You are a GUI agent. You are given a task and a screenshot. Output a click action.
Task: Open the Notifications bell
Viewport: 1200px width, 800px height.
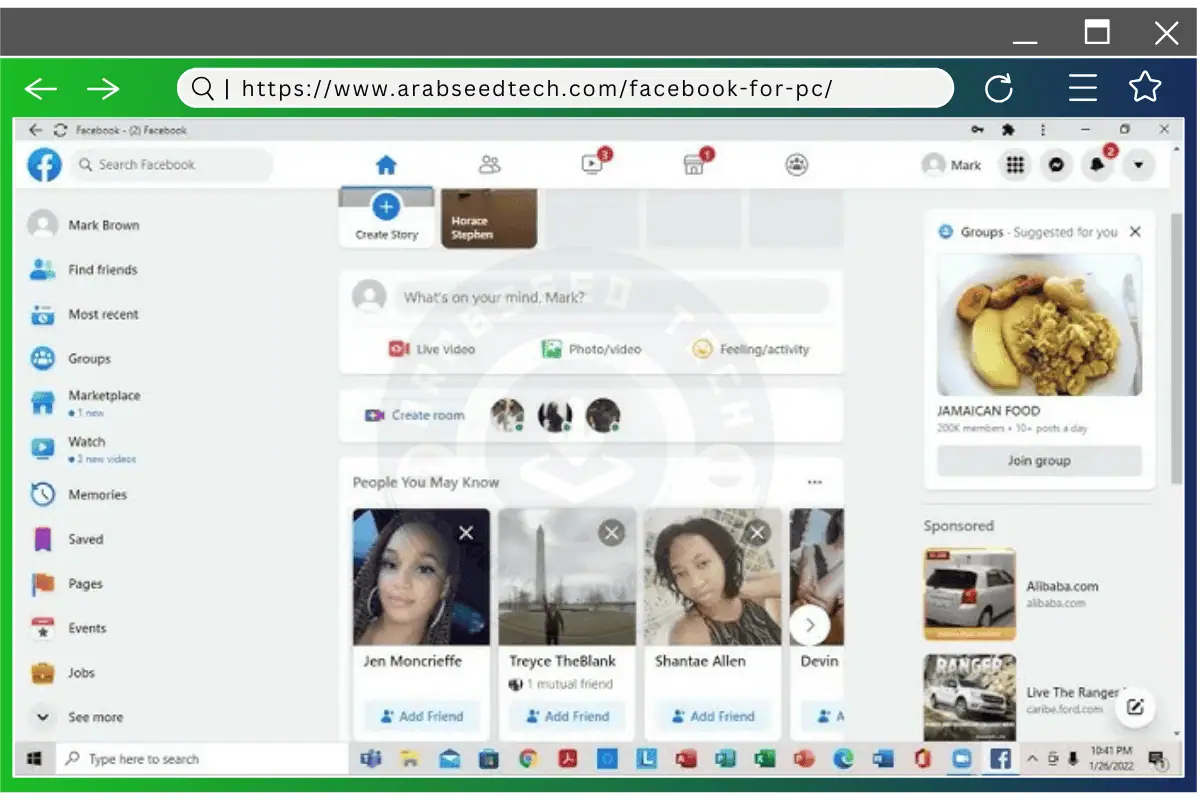coord(1097,164)
